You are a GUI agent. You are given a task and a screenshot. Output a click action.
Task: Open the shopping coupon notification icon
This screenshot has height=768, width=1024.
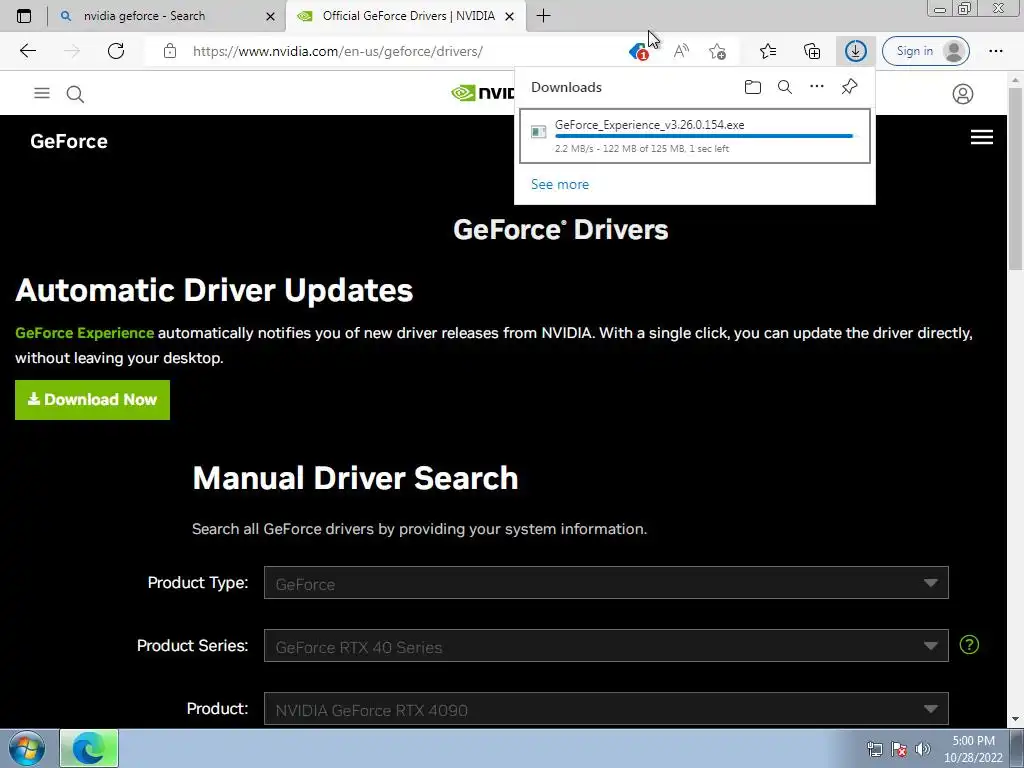(x=638, y=51)
